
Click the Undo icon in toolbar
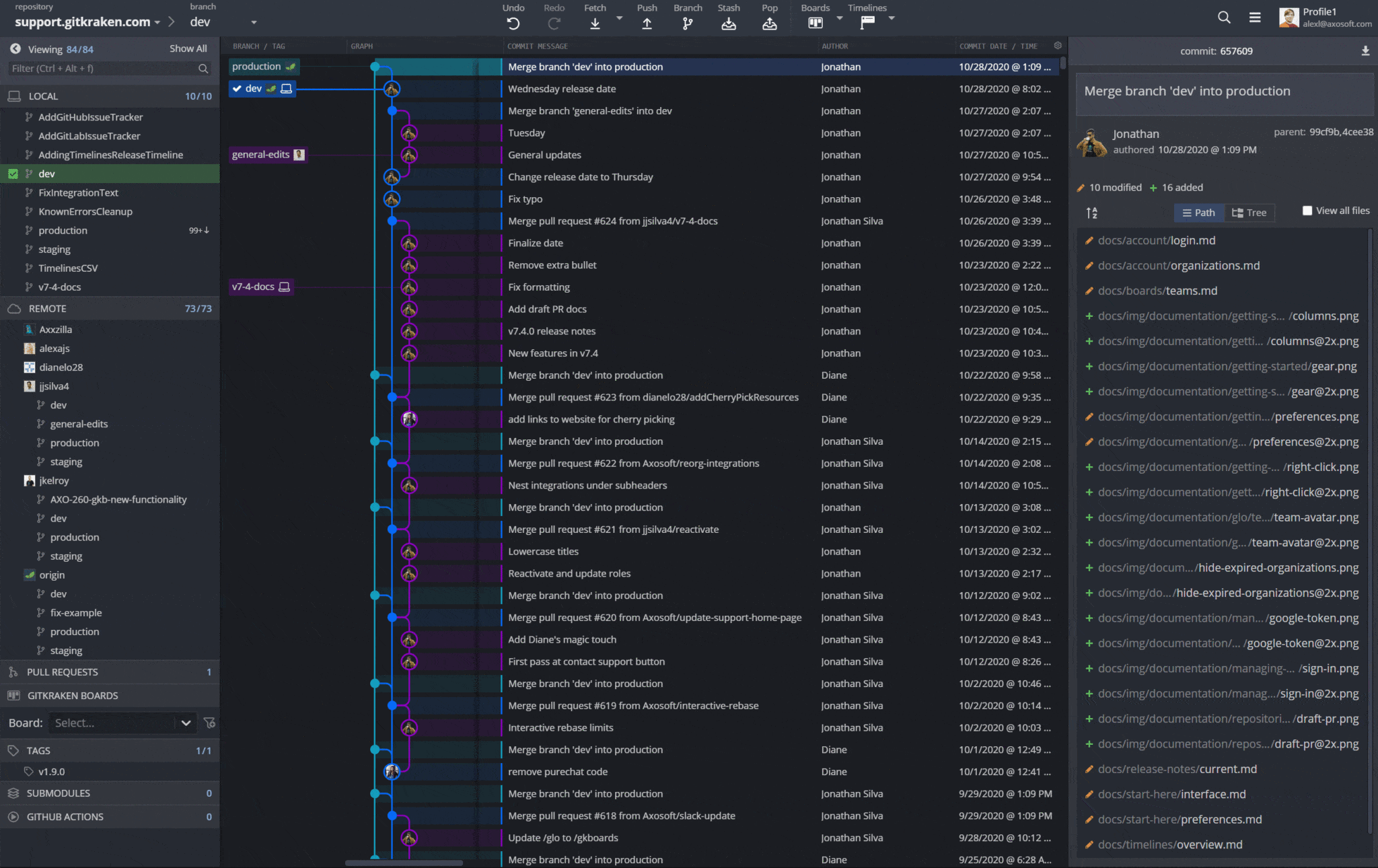point(513,24)
